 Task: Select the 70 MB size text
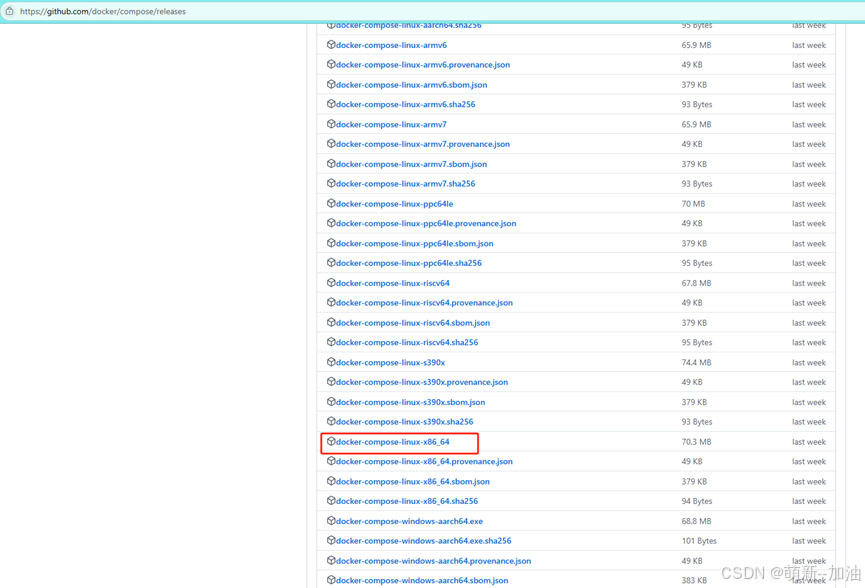coord(693,204)
